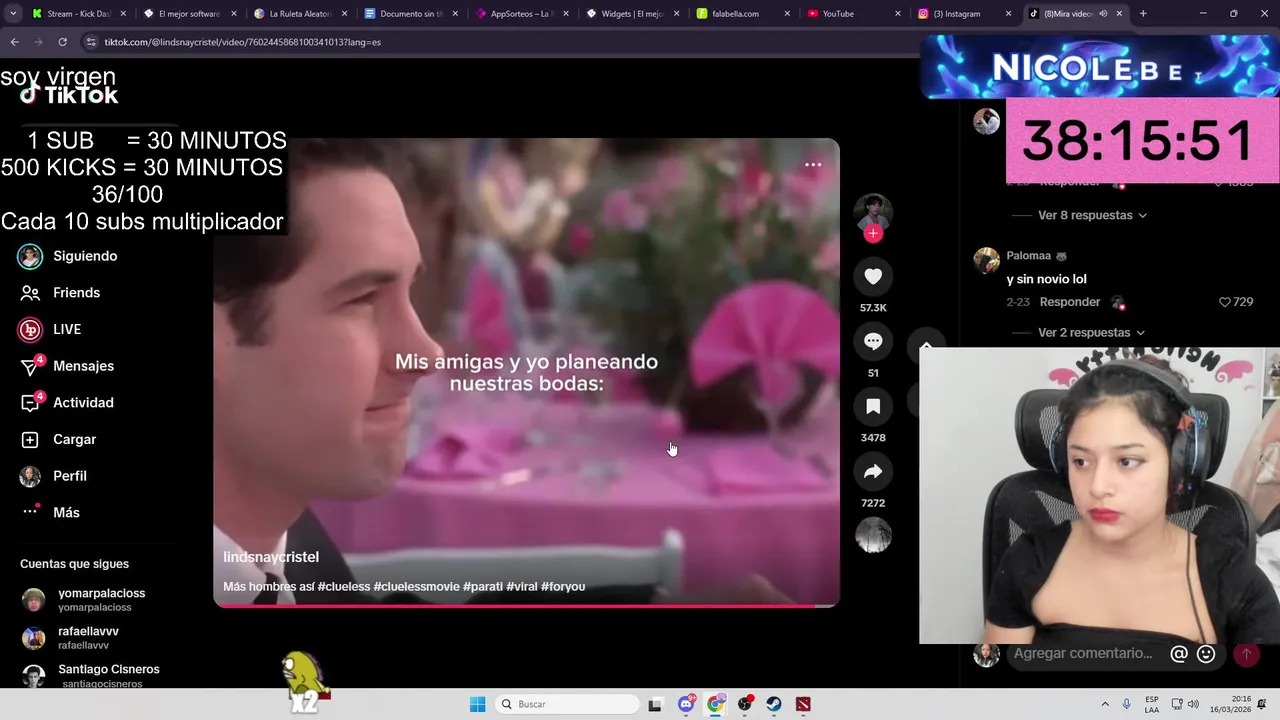
Task: Focus the tiktok.com address bar
Action: [500, 42]
